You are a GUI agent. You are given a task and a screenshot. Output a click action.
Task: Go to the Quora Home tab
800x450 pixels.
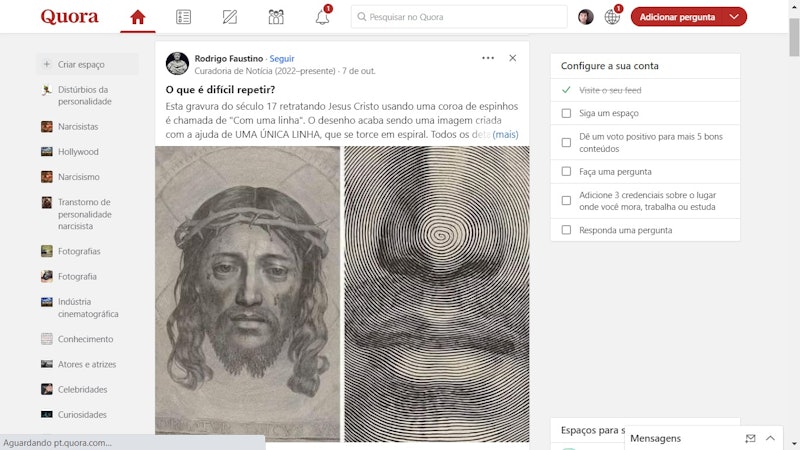(138, 17)
